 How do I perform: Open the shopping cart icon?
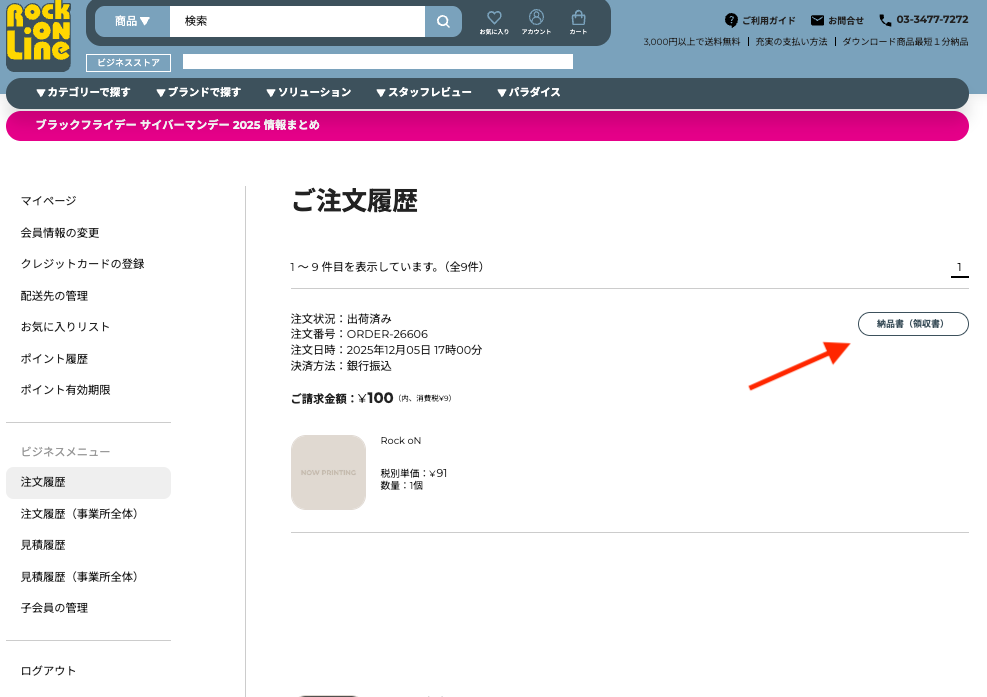(x=578, y=22)
